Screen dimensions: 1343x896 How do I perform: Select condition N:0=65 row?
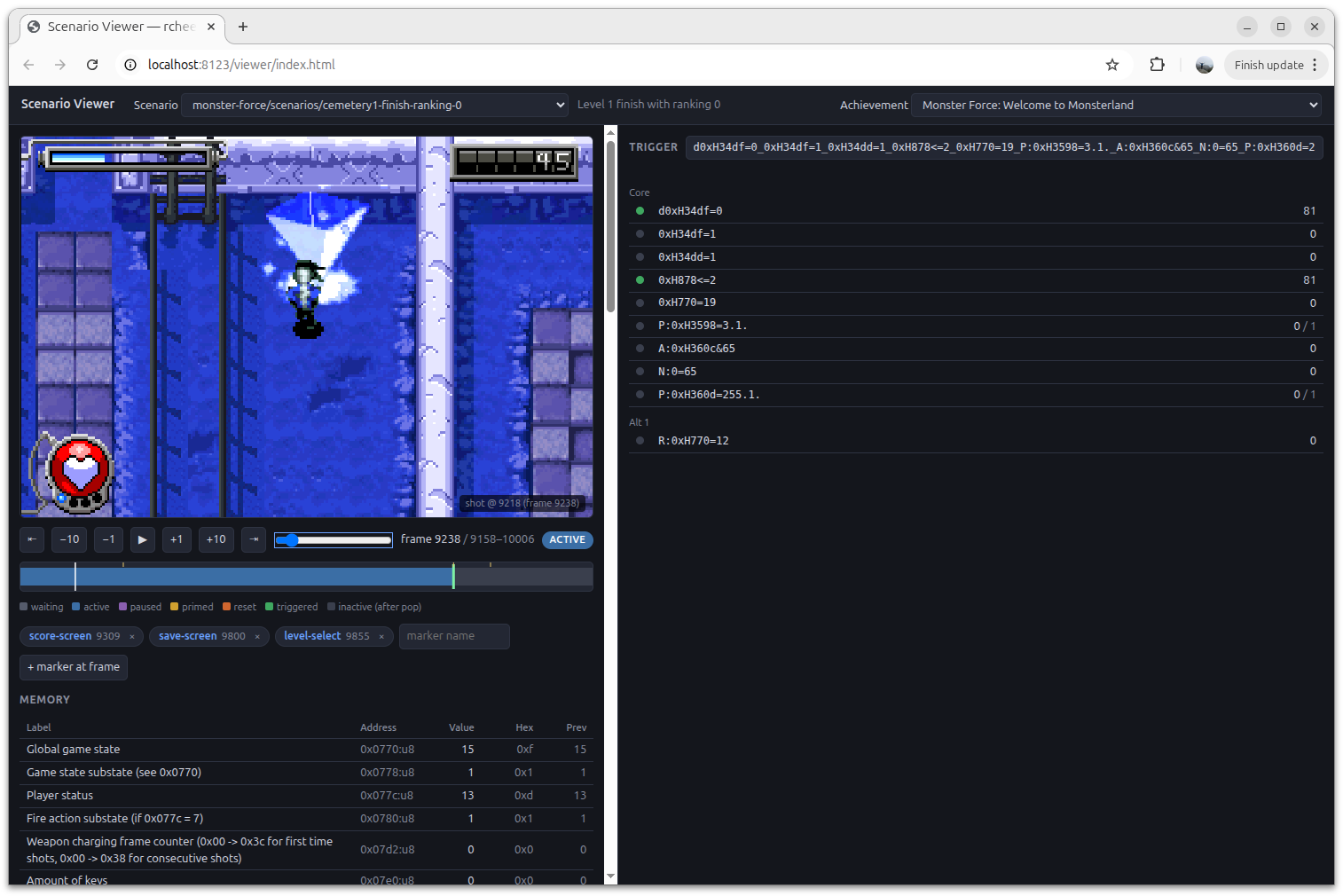(976, 372)
